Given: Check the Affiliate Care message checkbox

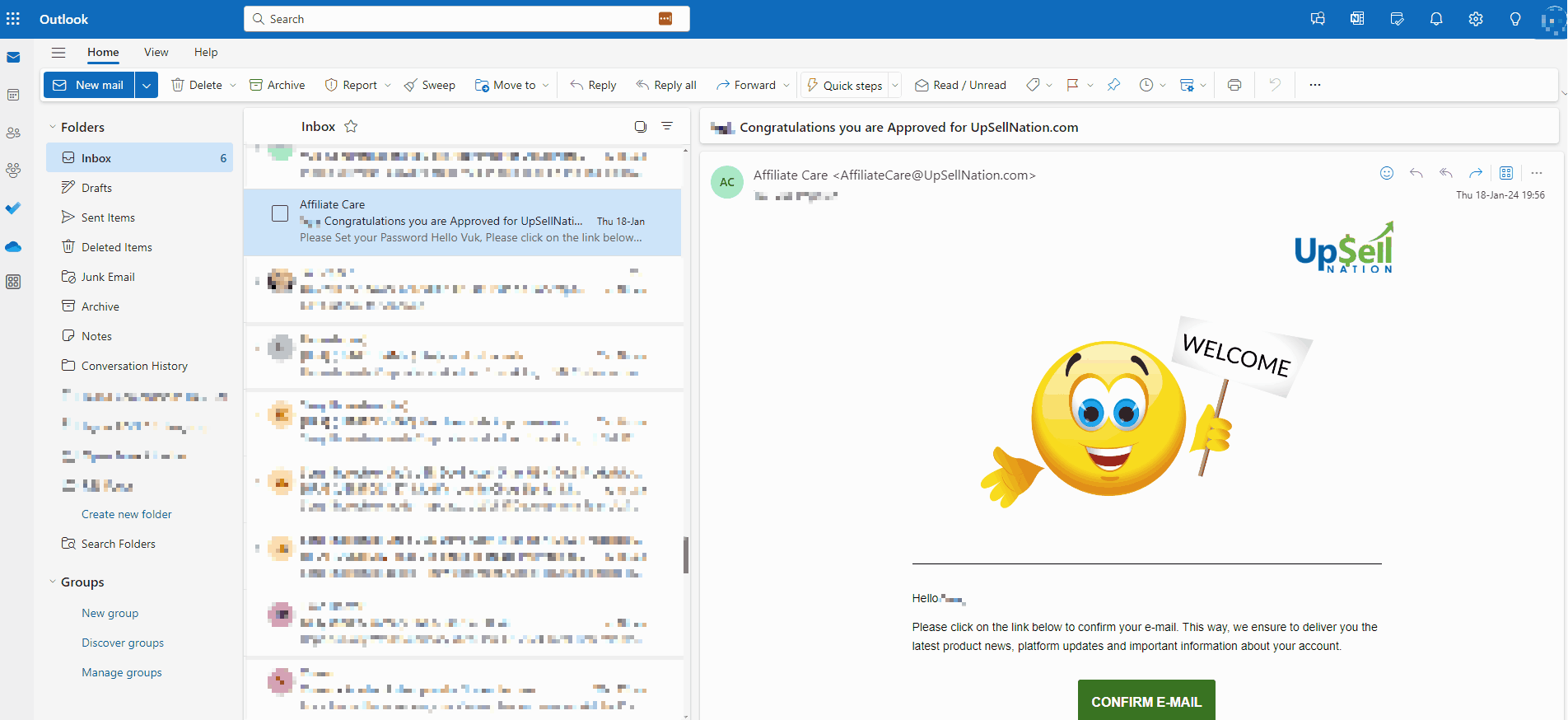Looking at the screenshot, I should [280, 213].
